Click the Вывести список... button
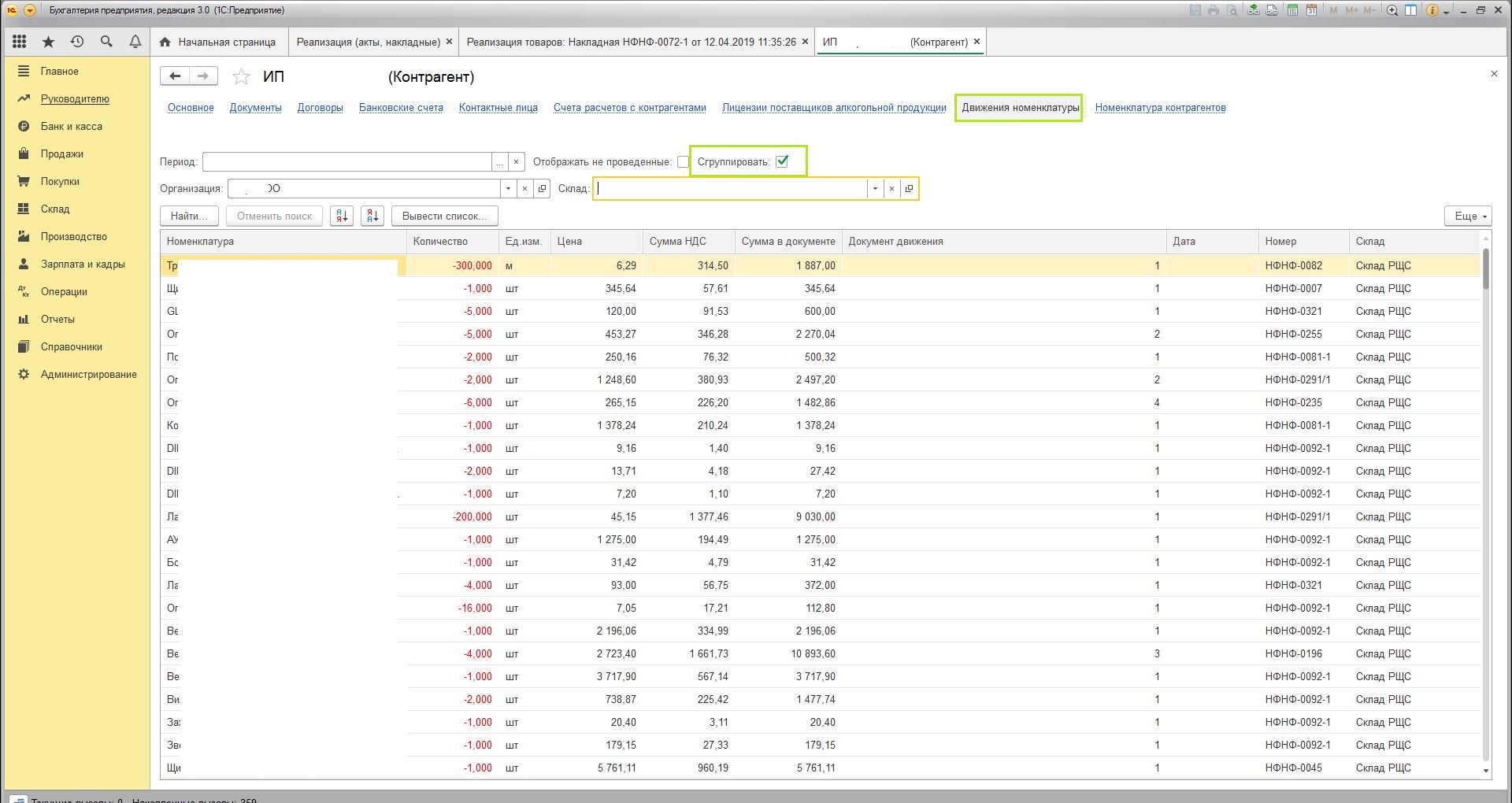 444,216
